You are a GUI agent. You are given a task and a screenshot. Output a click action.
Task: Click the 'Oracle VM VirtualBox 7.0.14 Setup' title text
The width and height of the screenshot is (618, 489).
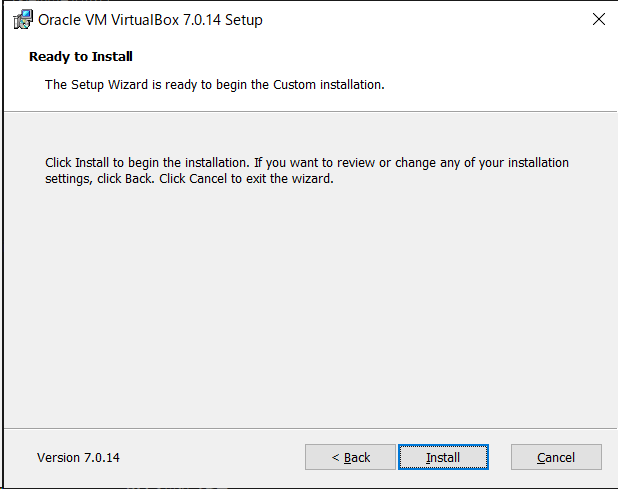pyautogui.click(x=150, y=20)
